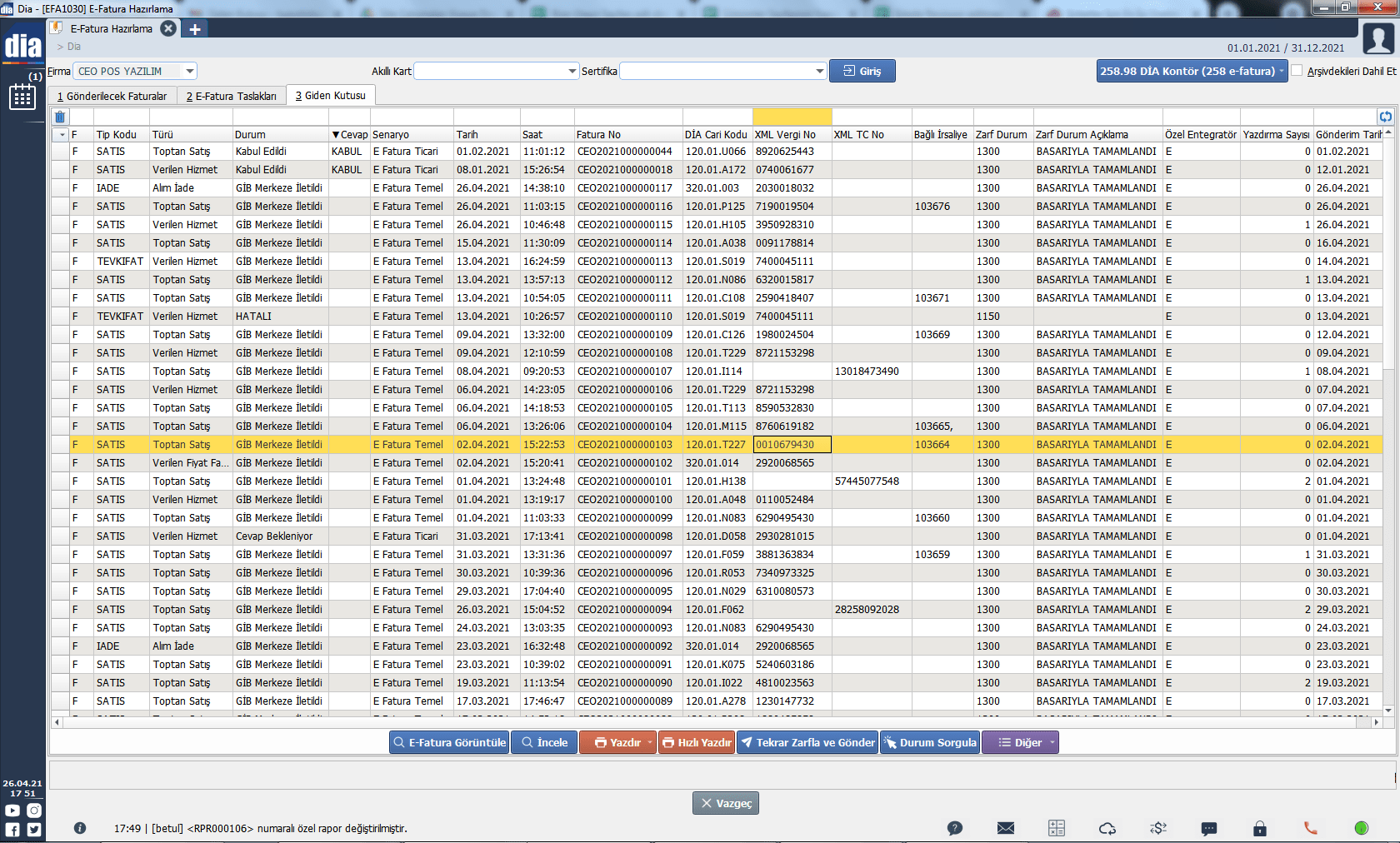Switch to the E-Fatura Taslakları tab
Viewport: 1400px width, 843px height.
(x=231, y=96)
